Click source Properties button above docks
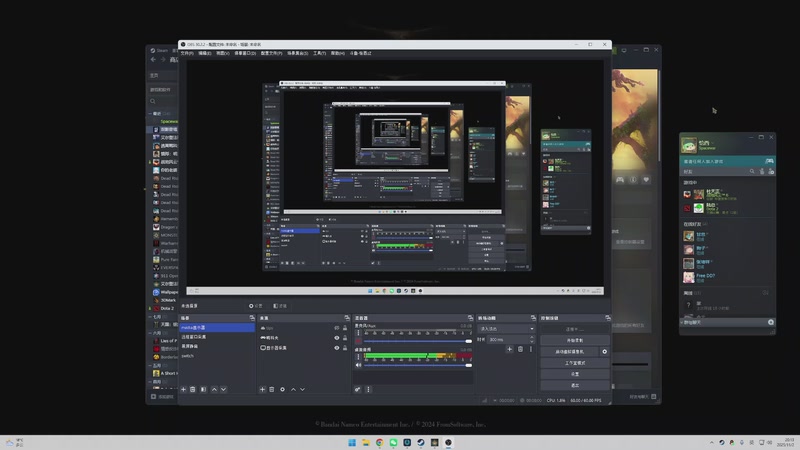Viewport: 800px width, 450px height. coord(256,306)
